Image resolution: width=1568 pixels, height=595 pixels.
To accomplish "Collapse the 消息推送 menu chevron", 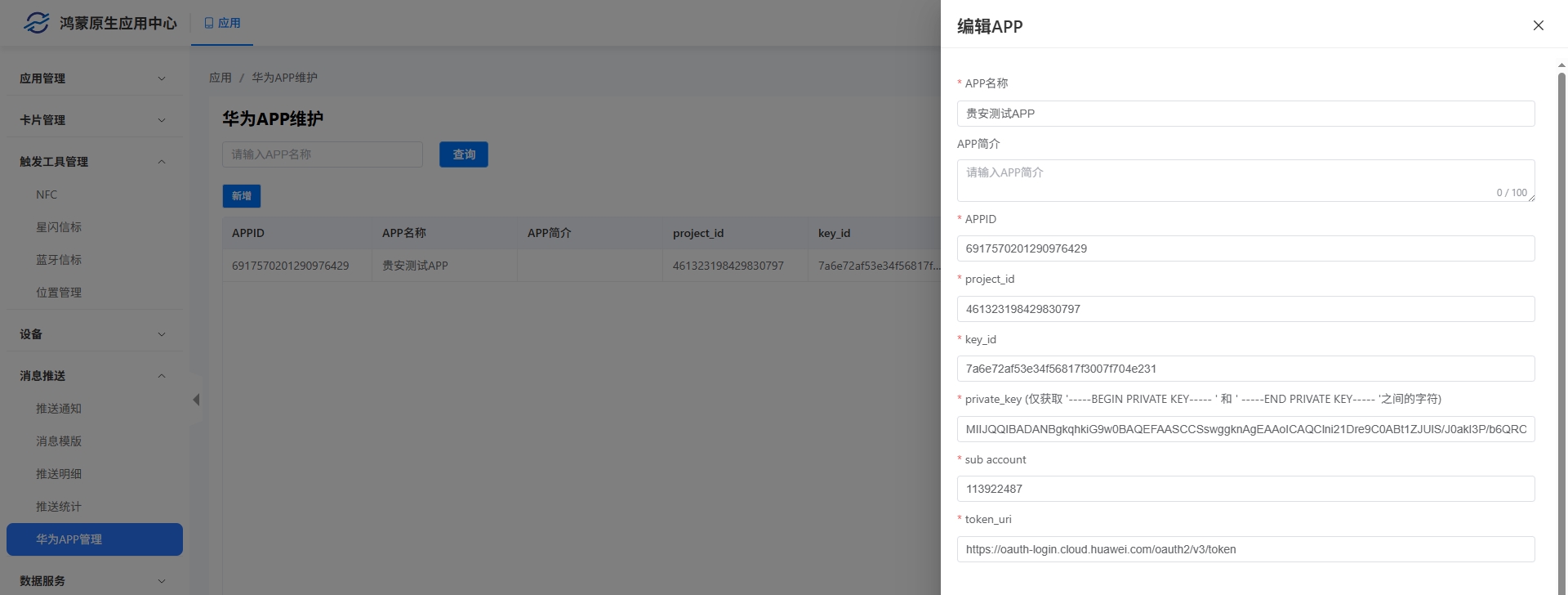I will click(162, 376).
